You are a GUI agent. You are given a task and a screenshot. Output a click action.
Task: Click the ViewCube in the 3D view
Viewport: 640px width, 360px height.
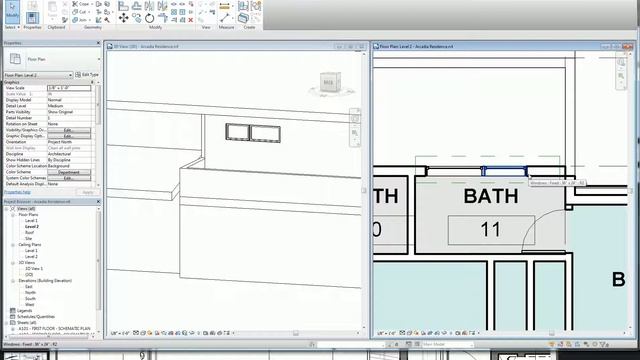[x=330, y=83]
